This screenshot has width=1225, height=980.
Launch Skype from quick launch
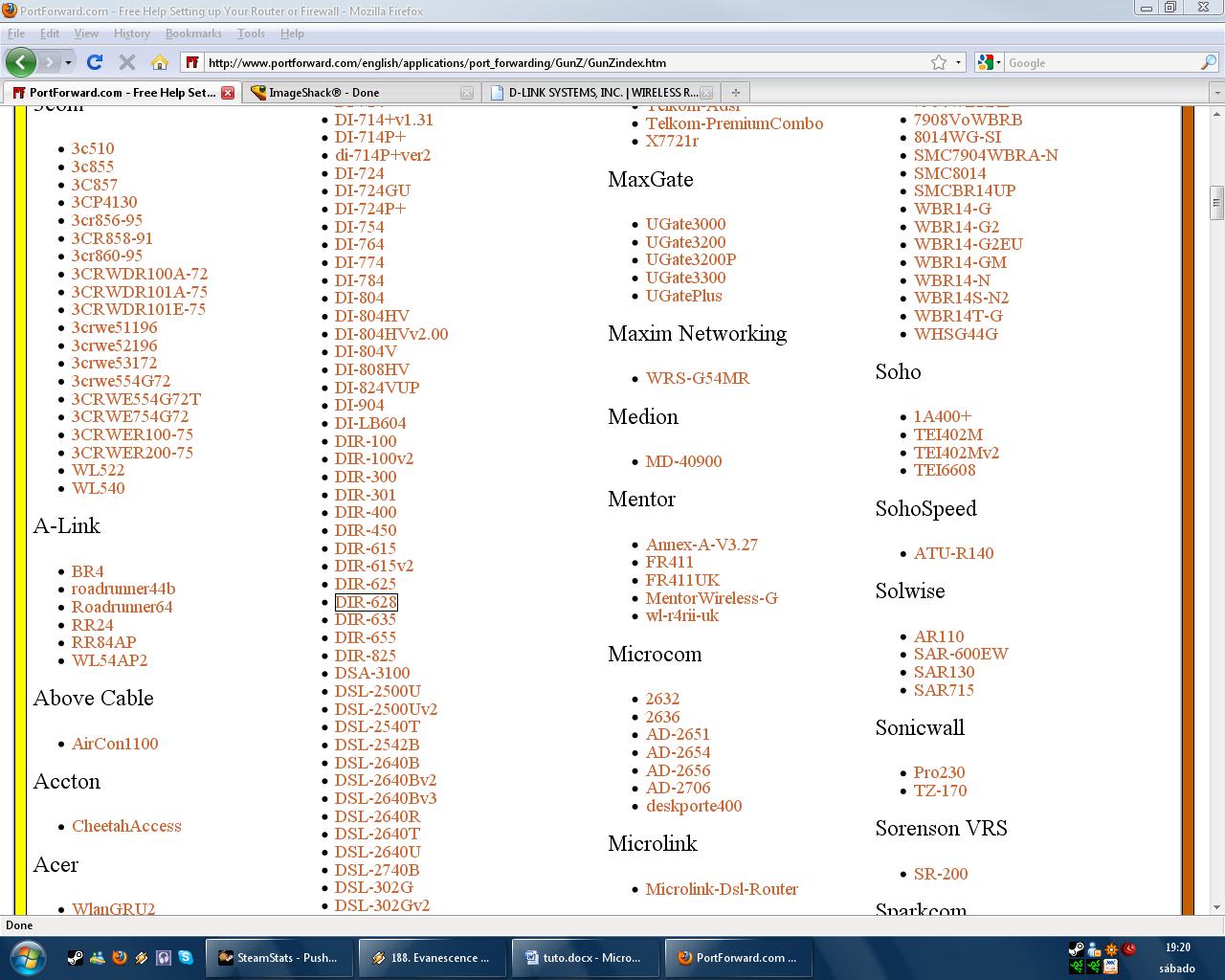185,957
